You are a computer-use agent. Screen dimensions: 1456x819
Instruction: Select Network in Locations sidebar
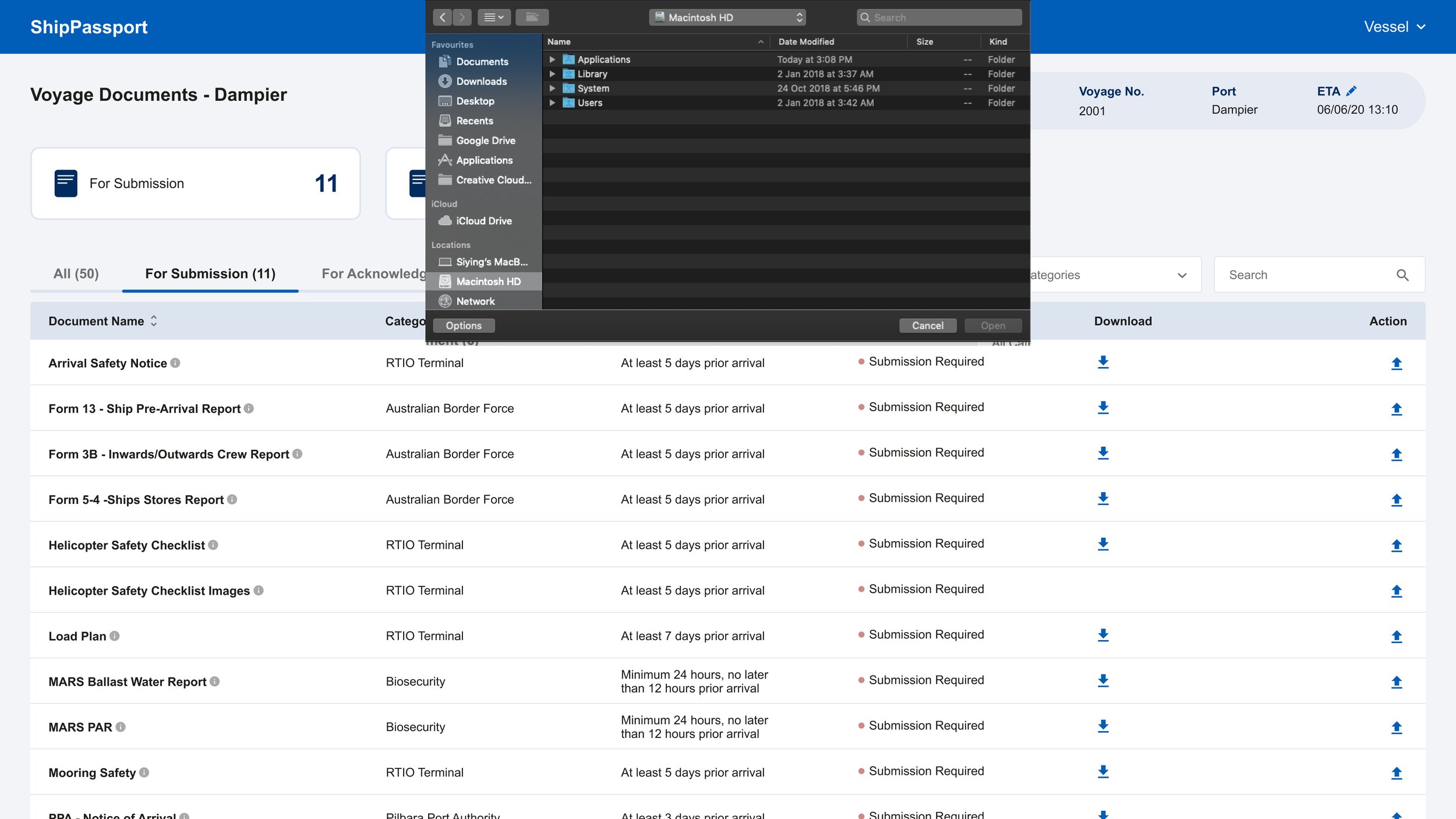click(x=483, y=301)
